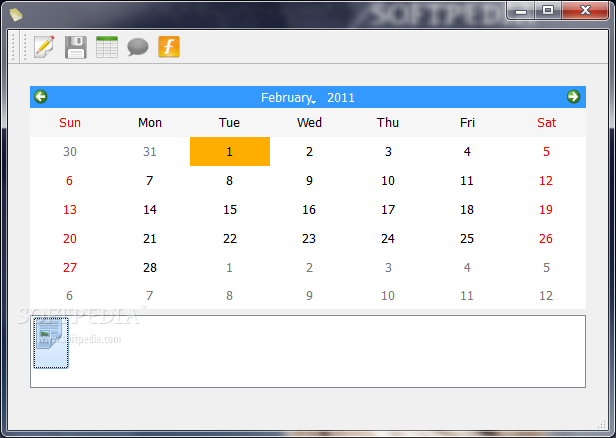Select date February 3
Viewport: 616px width, 438px height.
click(388, 151)
